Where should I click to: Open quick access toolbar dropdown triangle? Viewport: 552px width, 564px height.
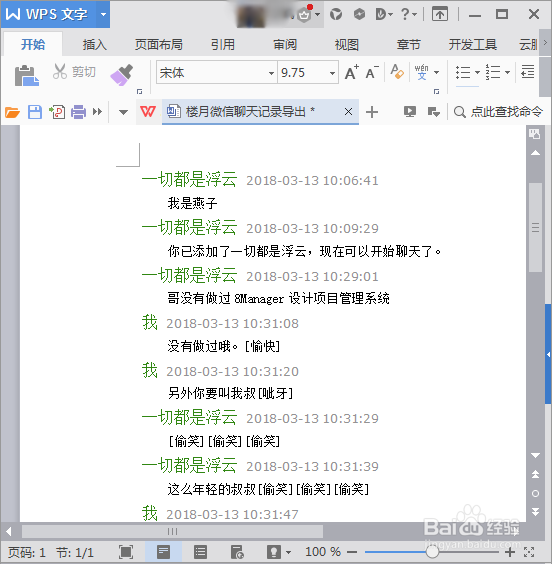(x=123, y=113)
